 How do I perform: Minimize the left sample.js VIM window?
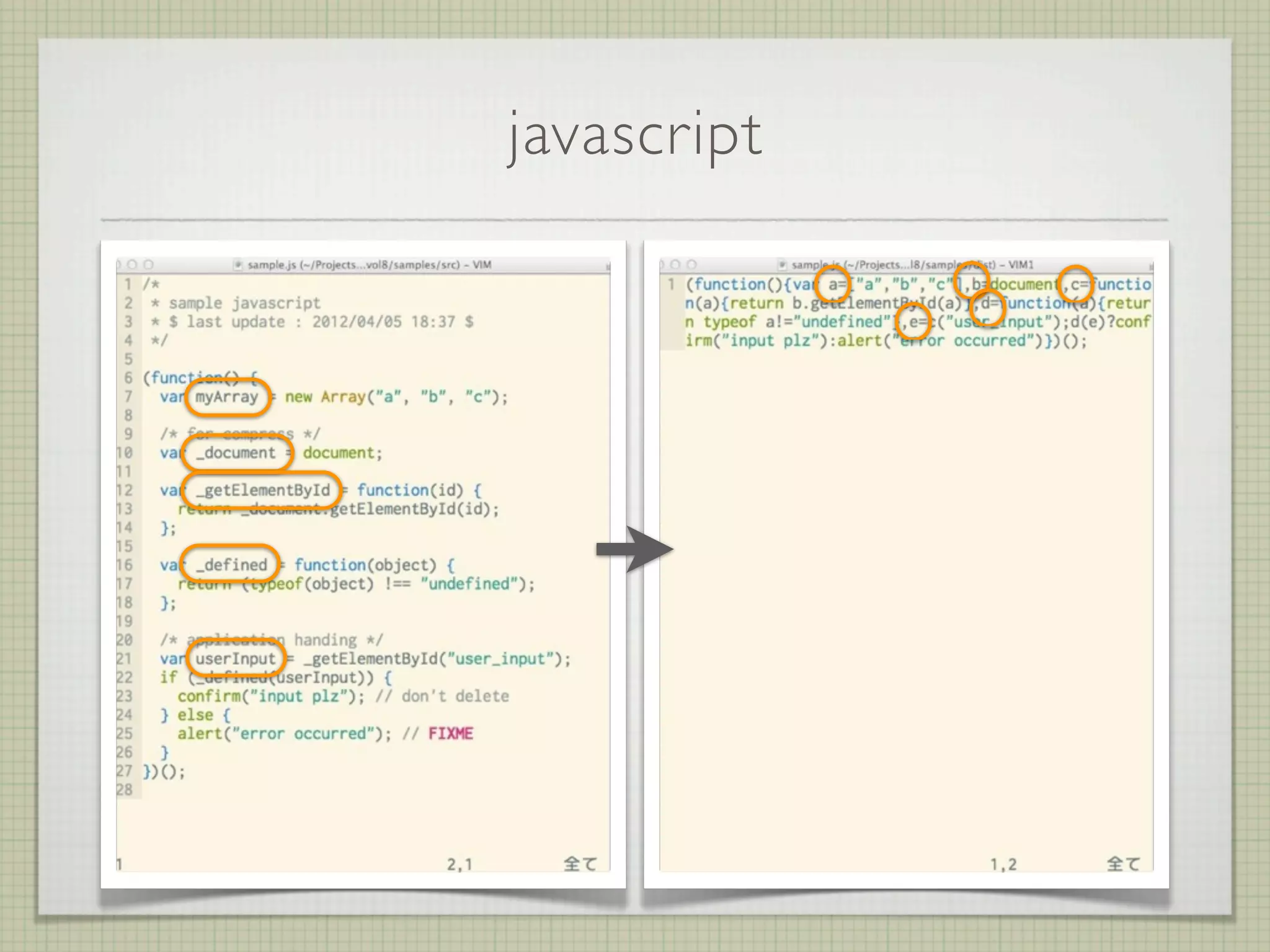pyautogui.click(x=132, y=265)
